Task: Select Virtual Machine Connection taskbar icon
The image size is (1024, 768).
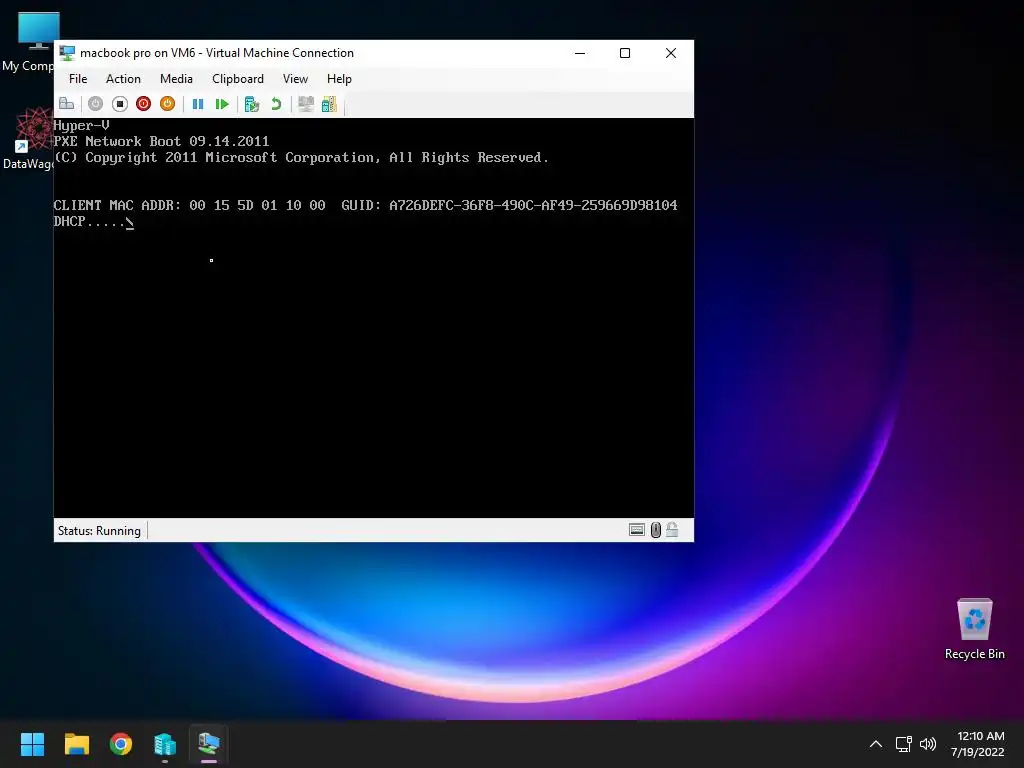Action: [x=209, y=744]
